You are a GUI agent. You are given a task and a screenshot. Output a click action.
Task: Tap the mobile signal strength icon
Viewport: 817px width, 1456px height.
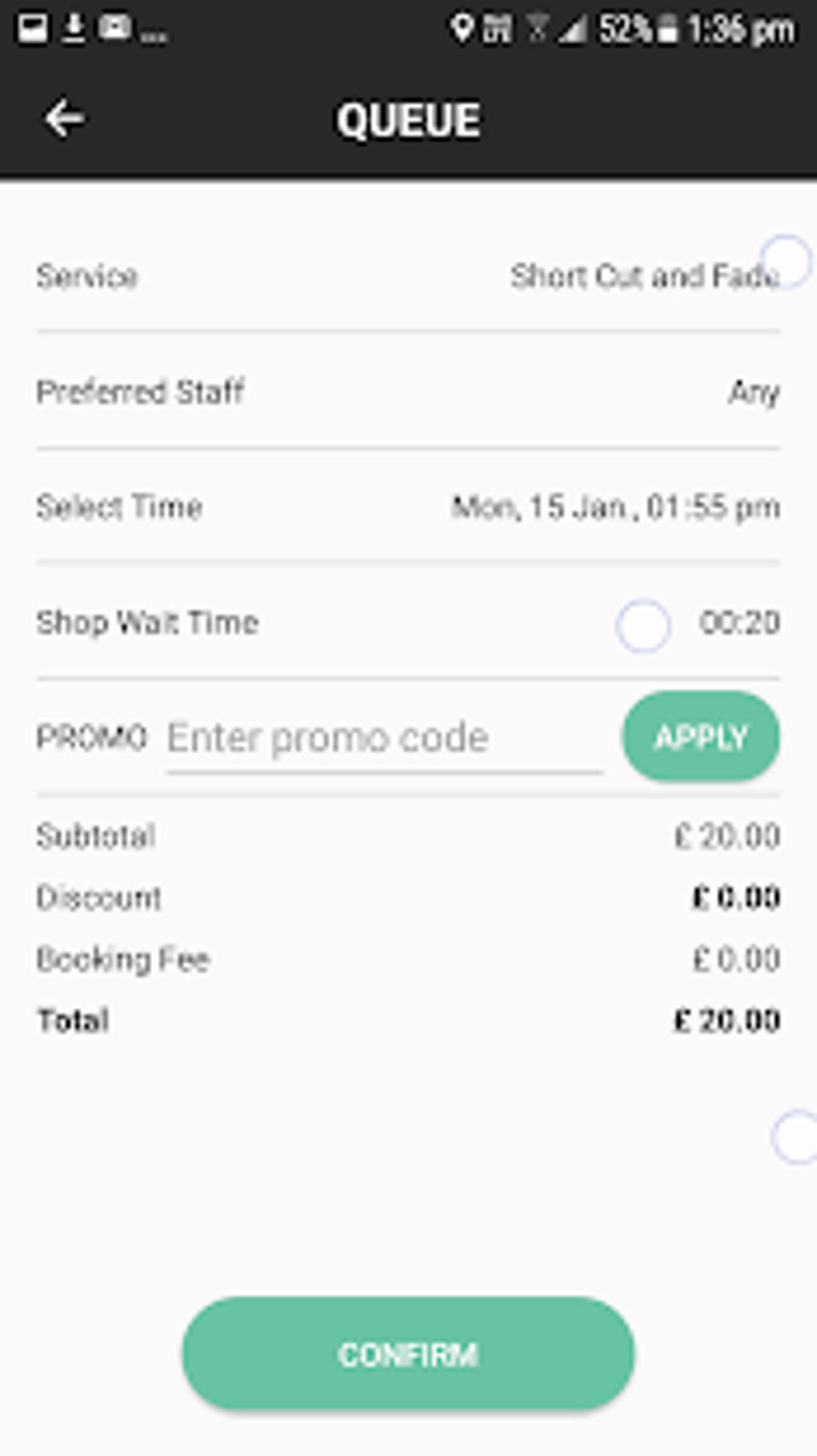(x=573, y=30)
